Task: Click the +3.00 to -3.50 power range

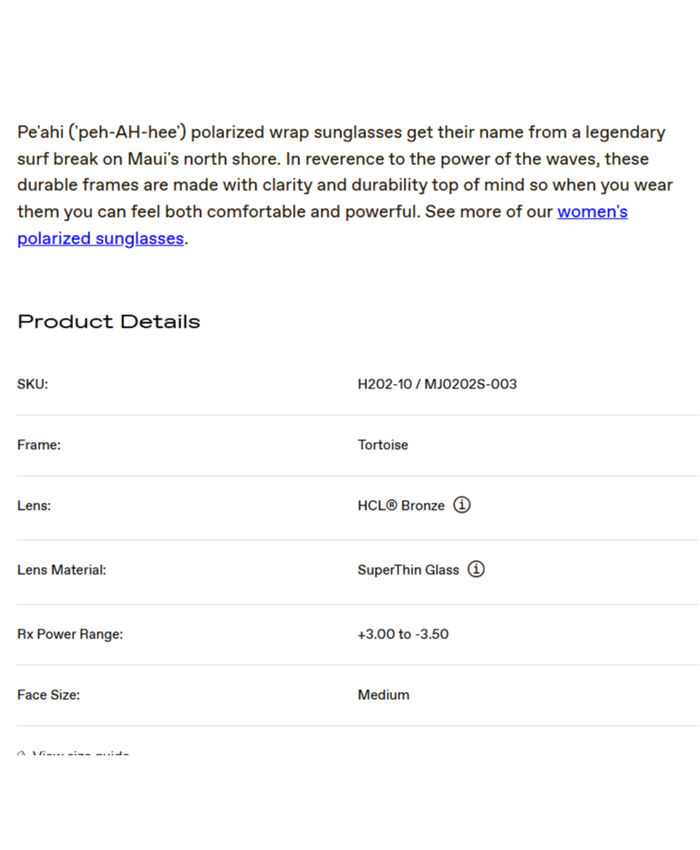Action: pyautogui.click(x=403, y=634)
